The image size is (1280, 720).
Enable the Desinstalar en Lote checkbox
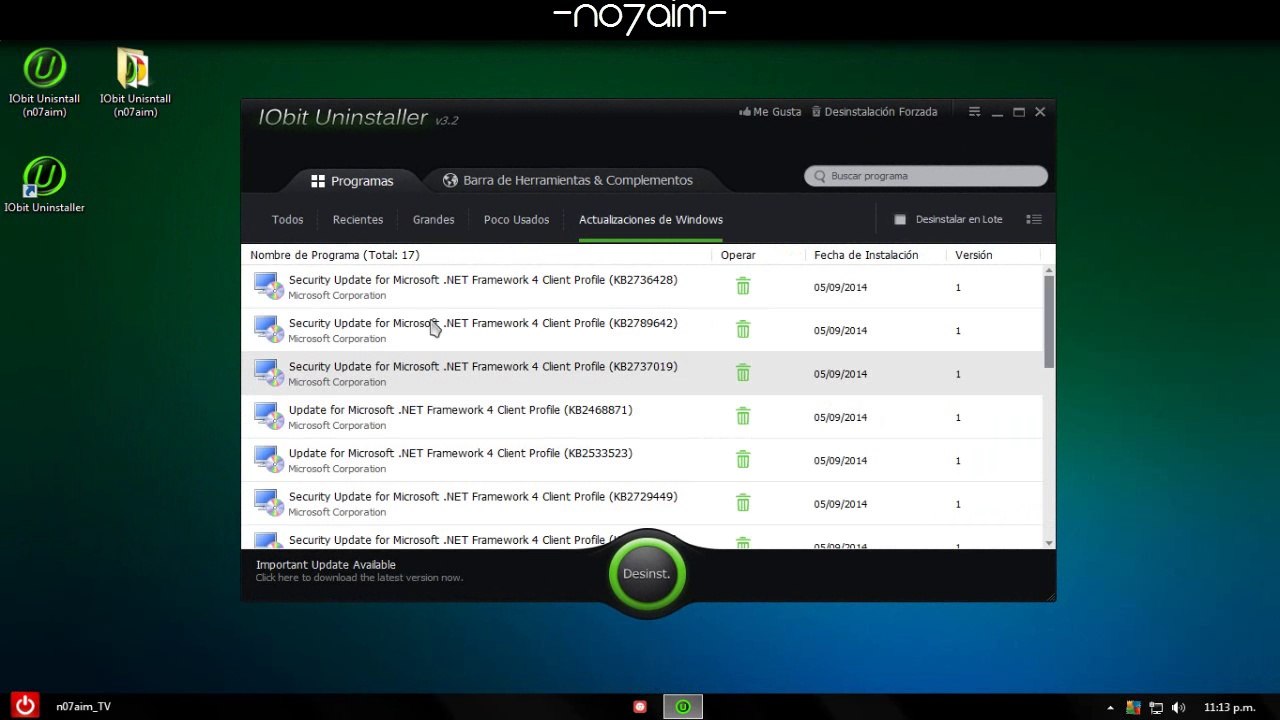tap(899, 220)
